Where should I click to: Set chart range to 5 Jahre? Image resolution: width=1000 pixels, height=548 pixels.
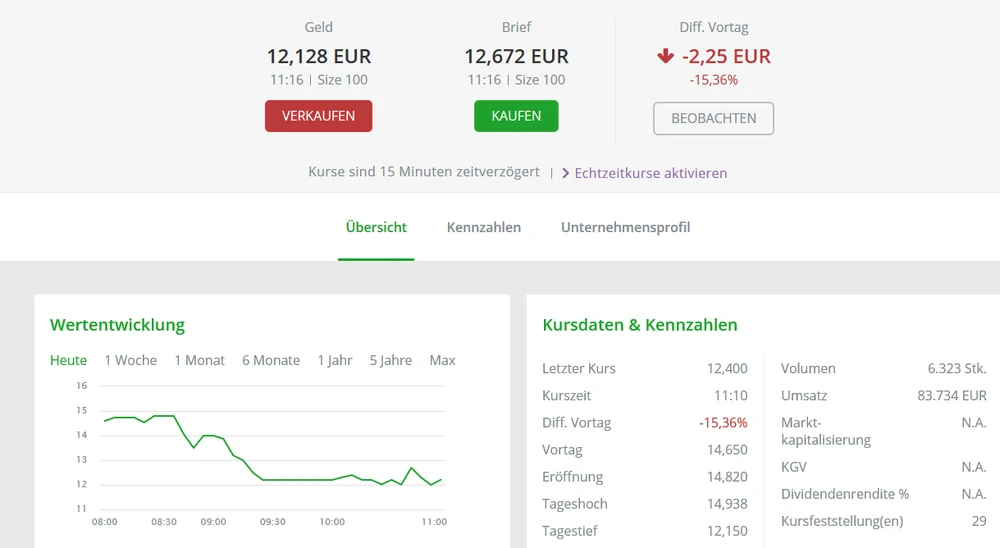(390, 360)
